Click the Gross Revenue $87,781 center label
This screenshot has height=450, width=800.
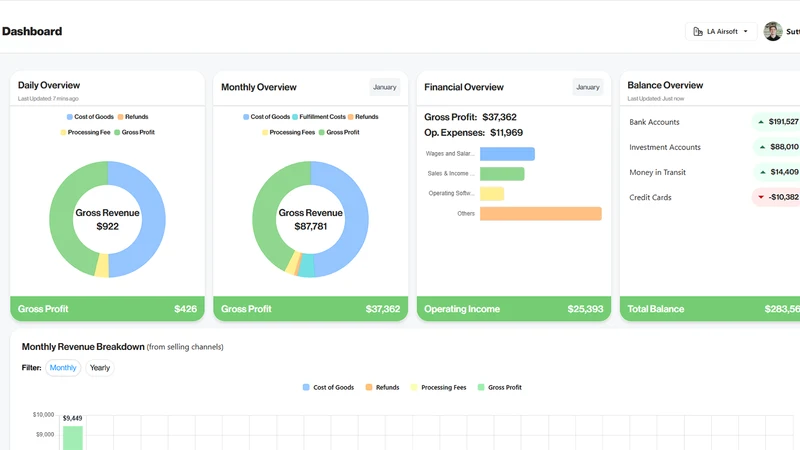coord(310,219)
